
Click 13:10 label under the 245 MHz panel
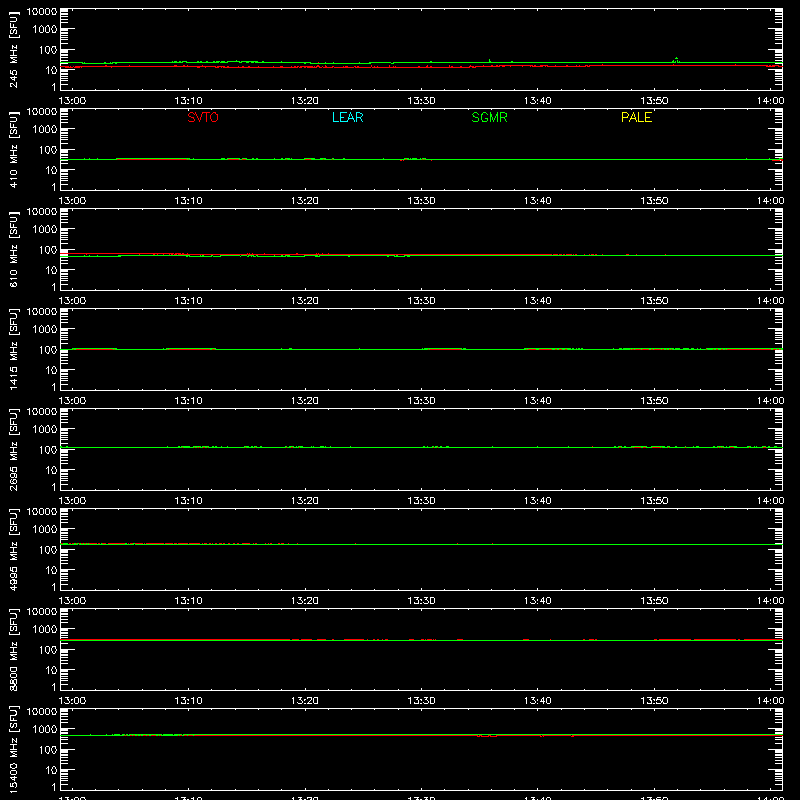pos(189,101)
